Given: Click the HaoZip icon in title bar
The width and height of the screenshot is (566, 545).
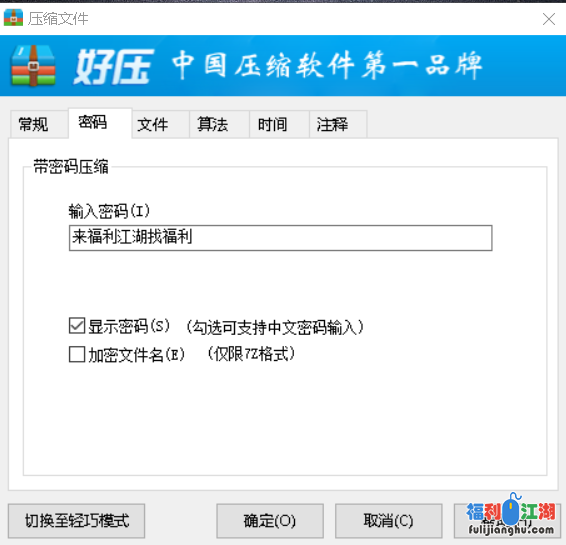Looking at the screenshot, I should tap(13, 18).
